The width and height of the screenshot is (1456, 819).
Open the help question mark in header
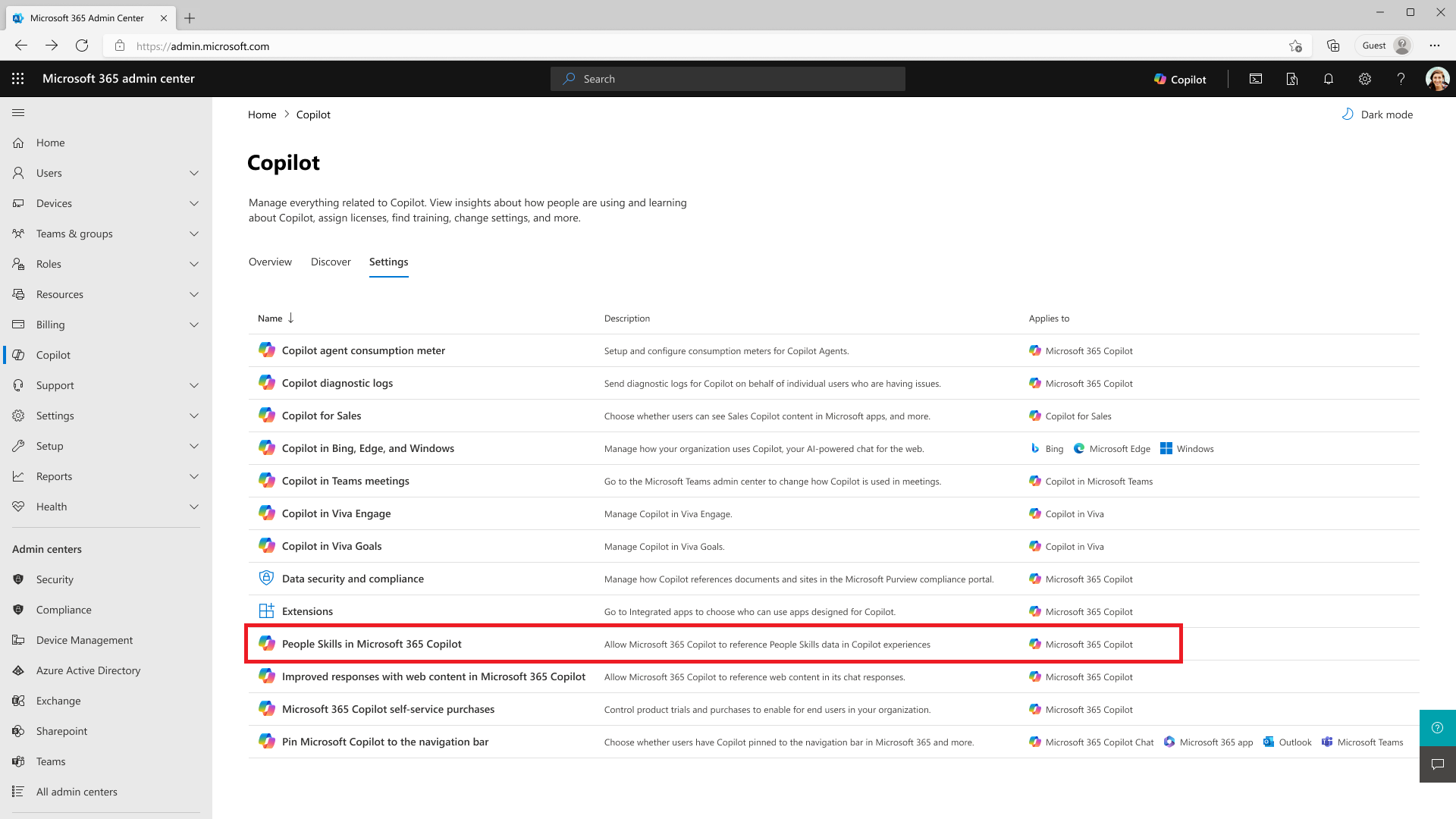(x=1401, y=79)
